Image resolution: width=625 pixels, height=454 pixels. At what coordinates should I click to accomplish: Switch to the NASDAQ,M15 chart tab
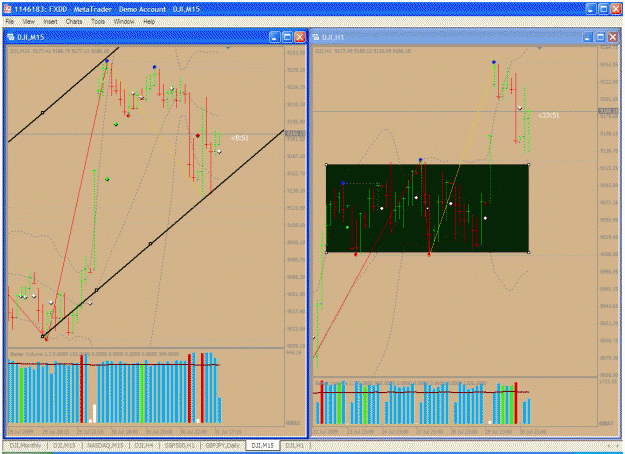coord(105,445)
